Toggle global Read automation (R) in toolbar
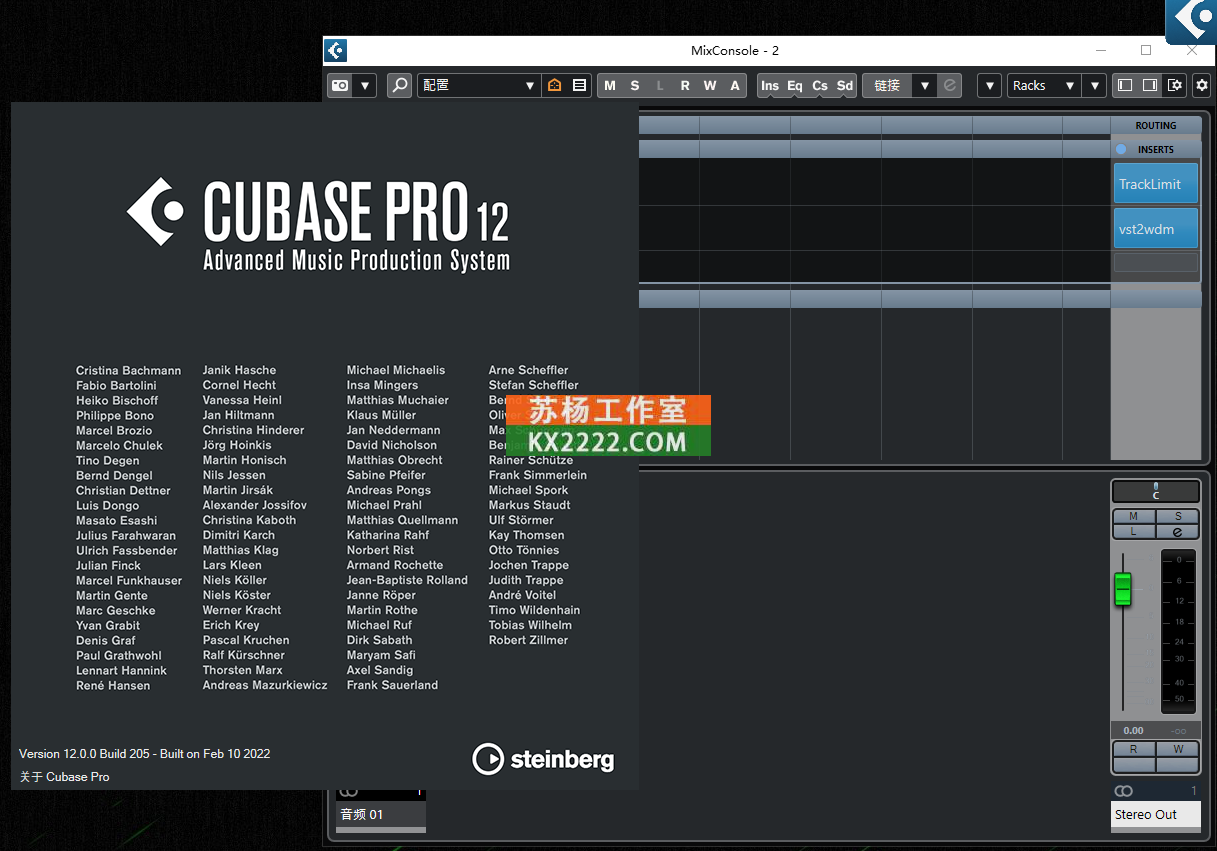Image resolution: width=1217 pixels, height=851 pixels. 685,86
